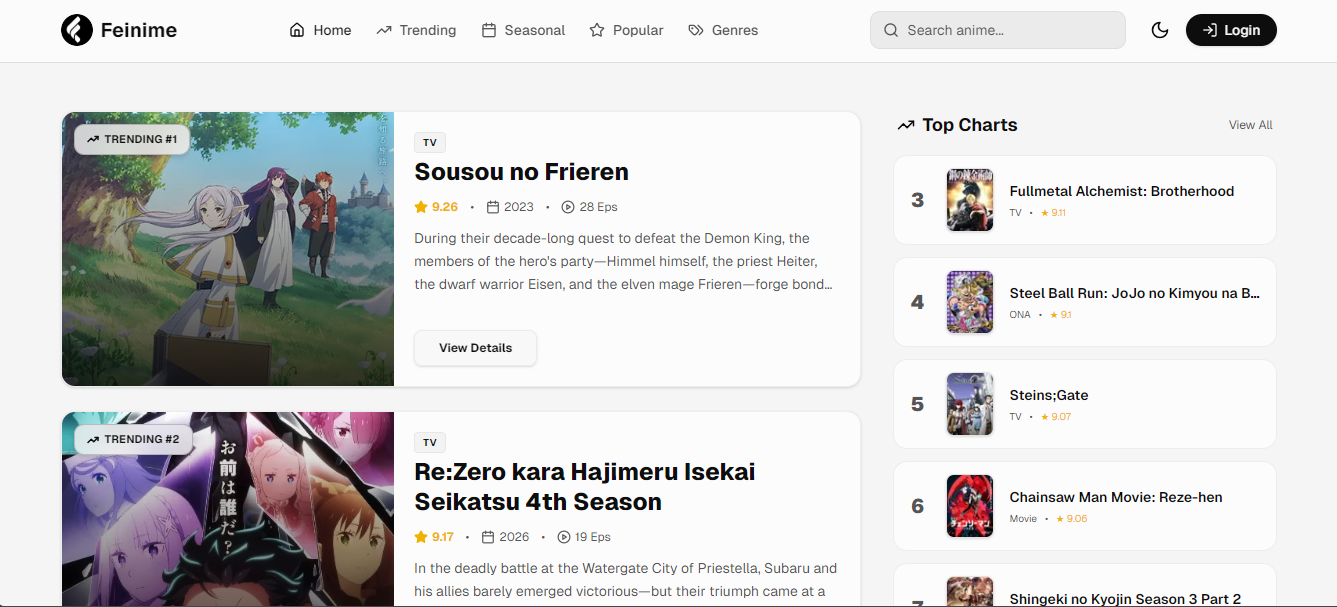Click View Details for Sousou no Frieren
1337x607 pixels.
tap(475, 348)
